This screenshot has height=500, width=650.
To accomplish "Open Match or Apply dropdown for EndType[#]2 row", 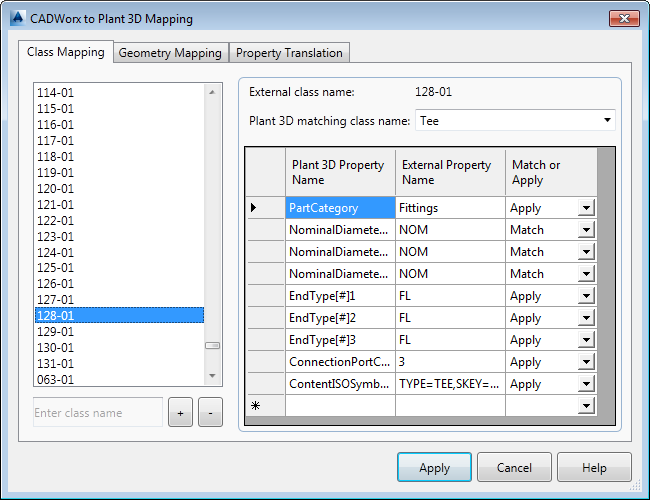I will 586,318.
